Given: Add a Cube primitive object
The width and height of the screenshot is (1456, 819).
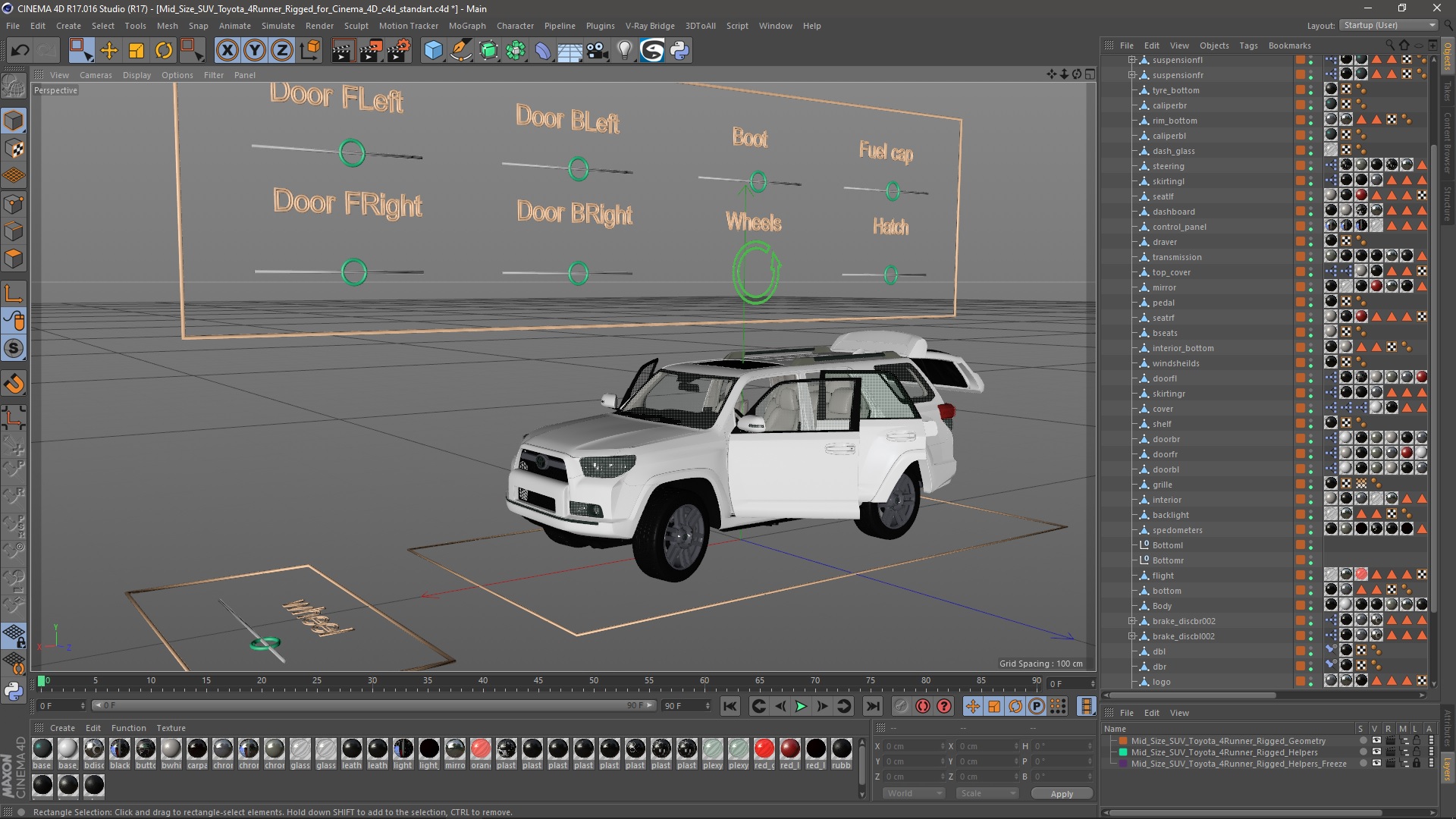Looking at the screenshot, I should [x=433, y=51].
